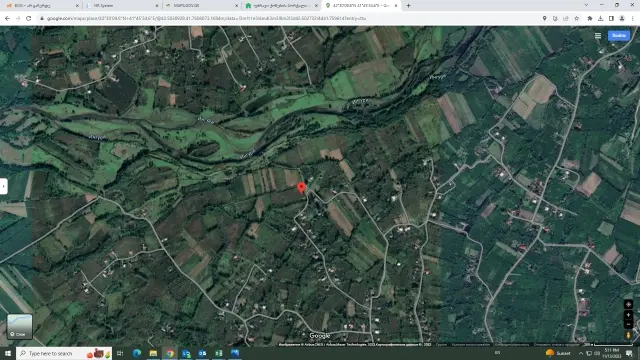640x360 pixels.
Task: Zoom in with the plus button
Action: [x=628, y=315]
